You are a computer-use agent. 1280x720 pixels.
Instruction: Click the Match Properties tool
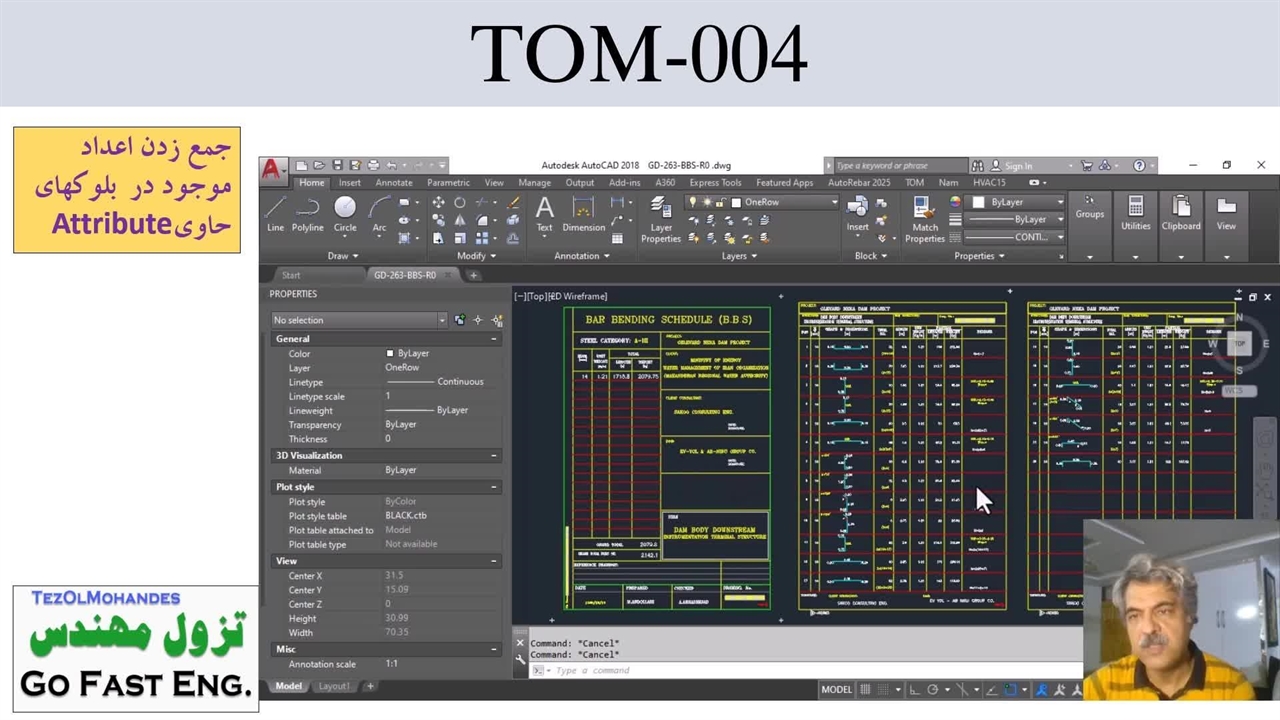point(925,218)
